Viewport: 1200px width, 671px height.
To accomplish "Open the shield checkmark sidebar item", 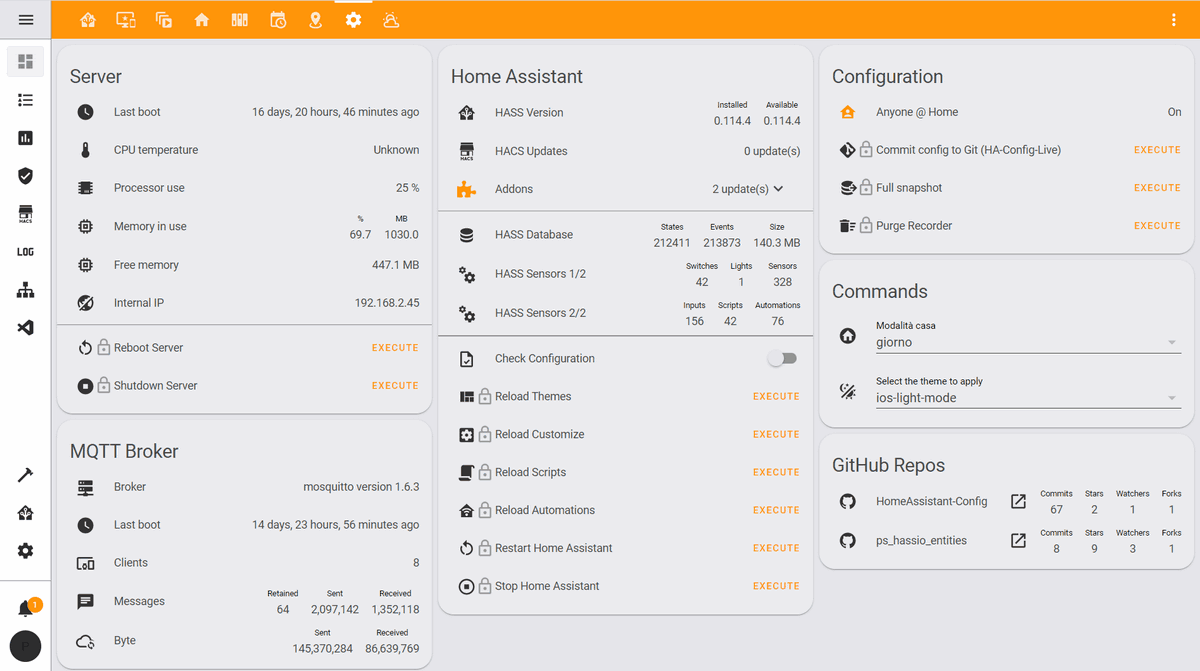I will pos(26,176).
